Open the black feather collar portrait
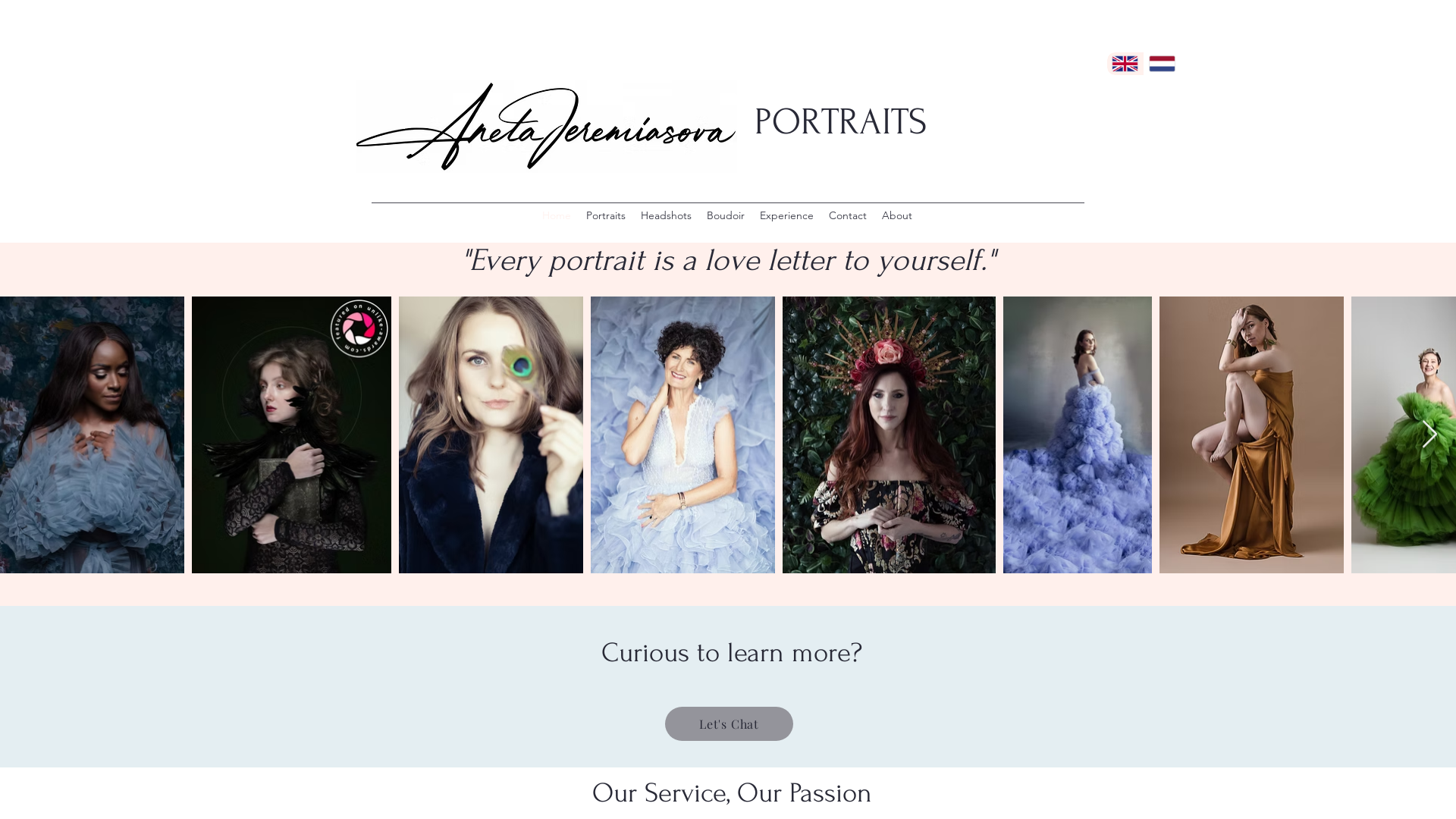The width and height of the screenshot is (1456, 819). (x=291, y=435)
